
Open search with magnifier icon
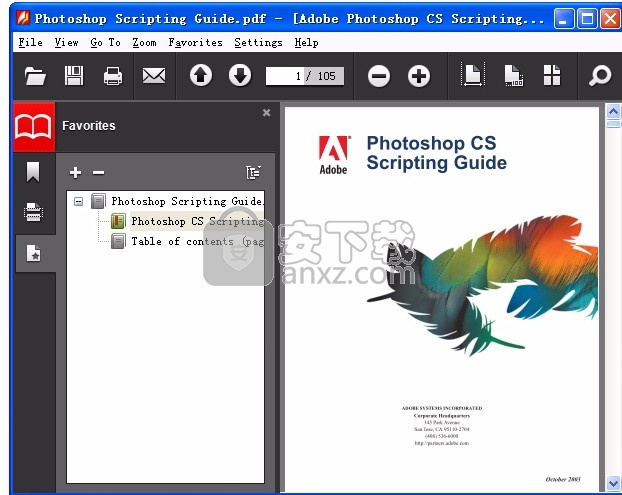[599, 75]
